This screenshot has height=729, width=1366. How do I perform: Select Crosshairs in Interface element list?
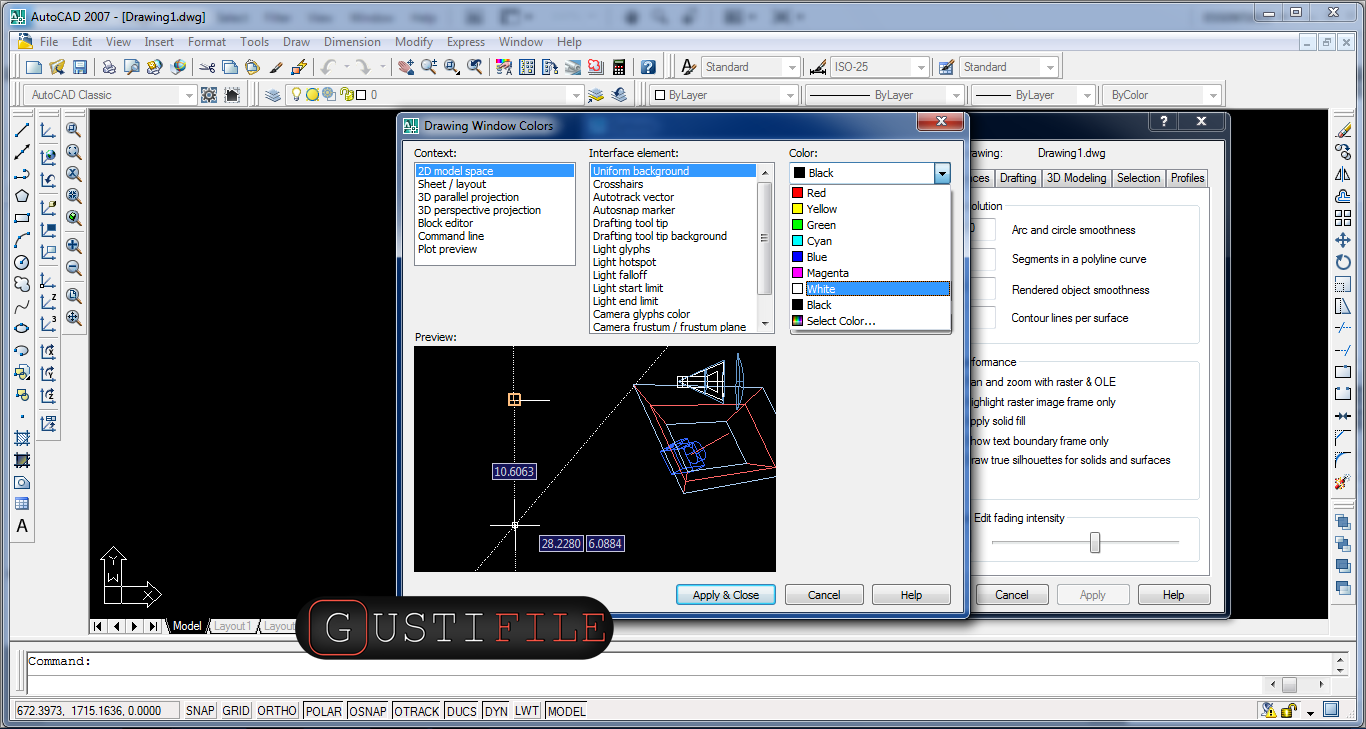click(618, 184)
